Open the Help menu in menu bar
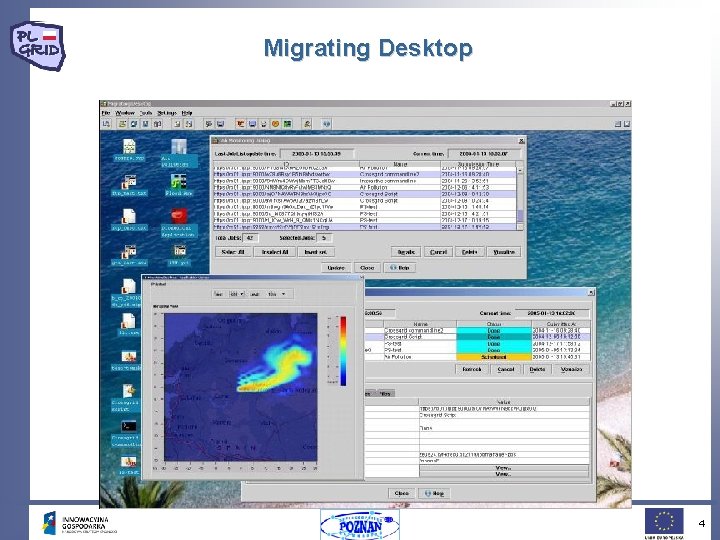The image size is (720, 540). 187,113
